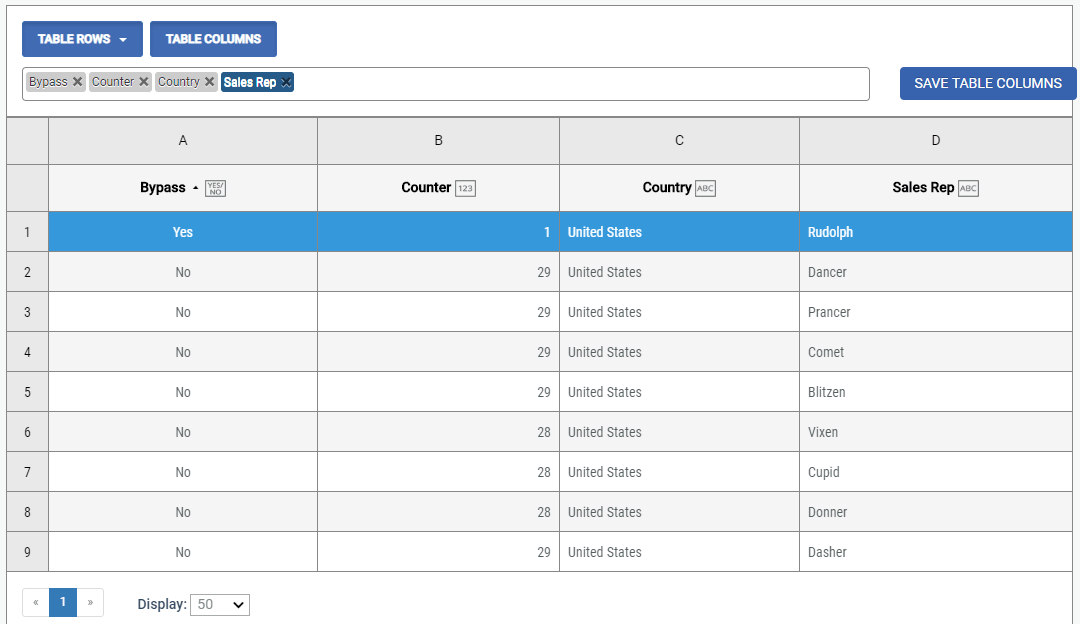Select the No value in row 2
The width and height of the screenshot is (1080, 624).
(x=182, y=271)
